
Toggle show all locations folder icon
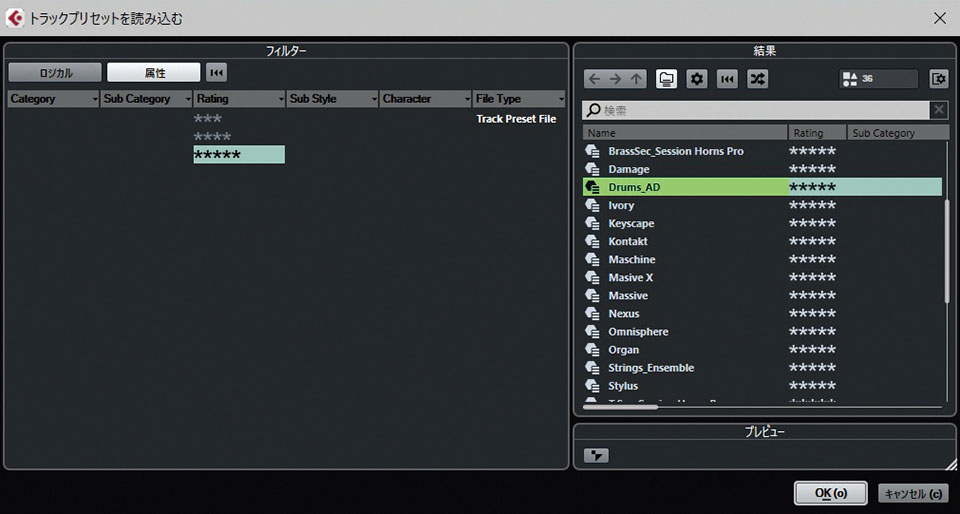pyautogui.click(x=666, y=79)
